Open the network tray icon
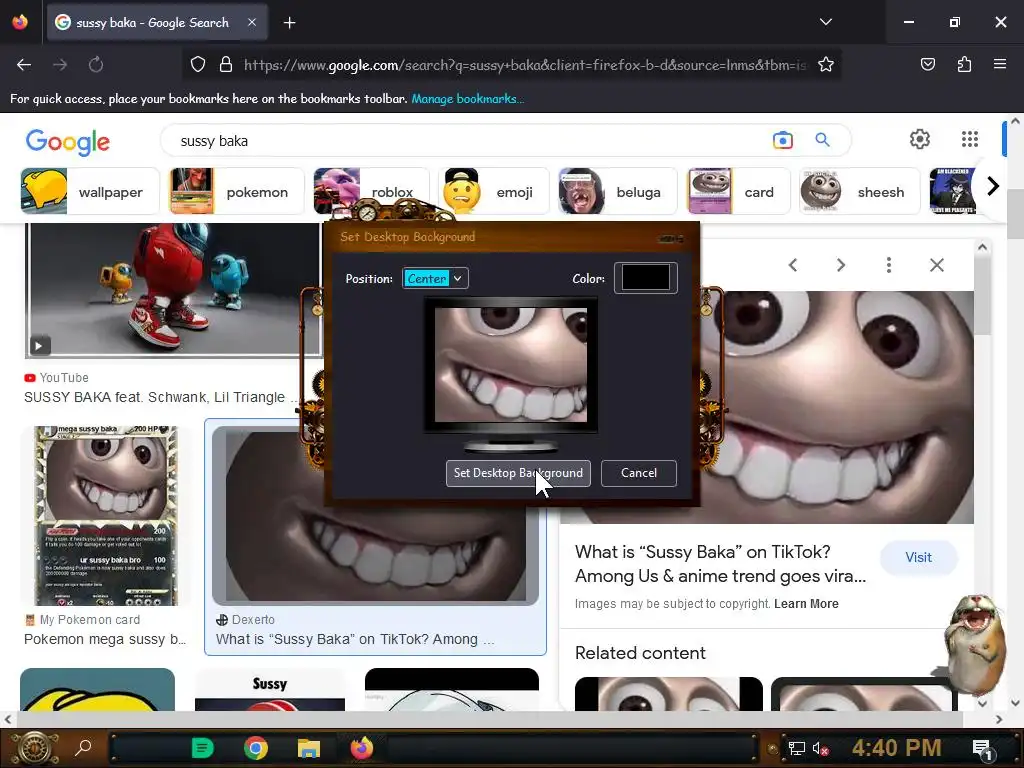Image resolution: width=1024 pixels, height=768 pixels. click(x=796, y=748)
